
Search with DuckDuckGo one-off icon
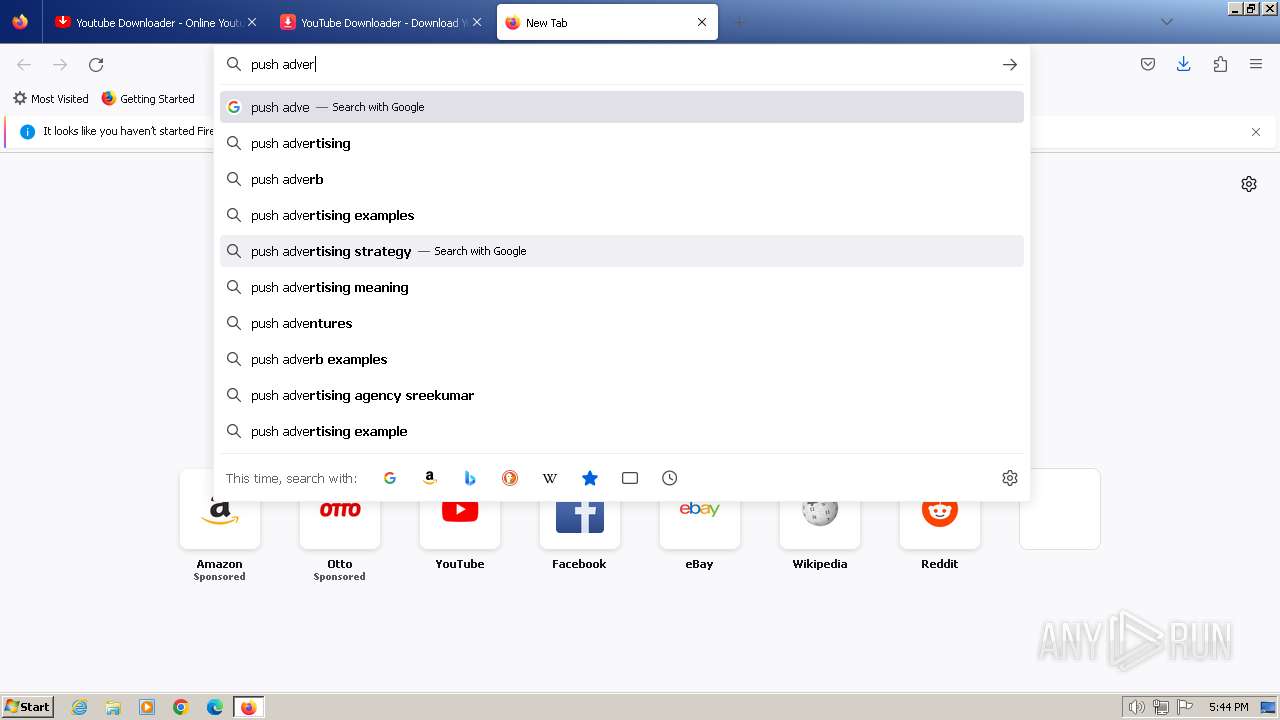510,478
